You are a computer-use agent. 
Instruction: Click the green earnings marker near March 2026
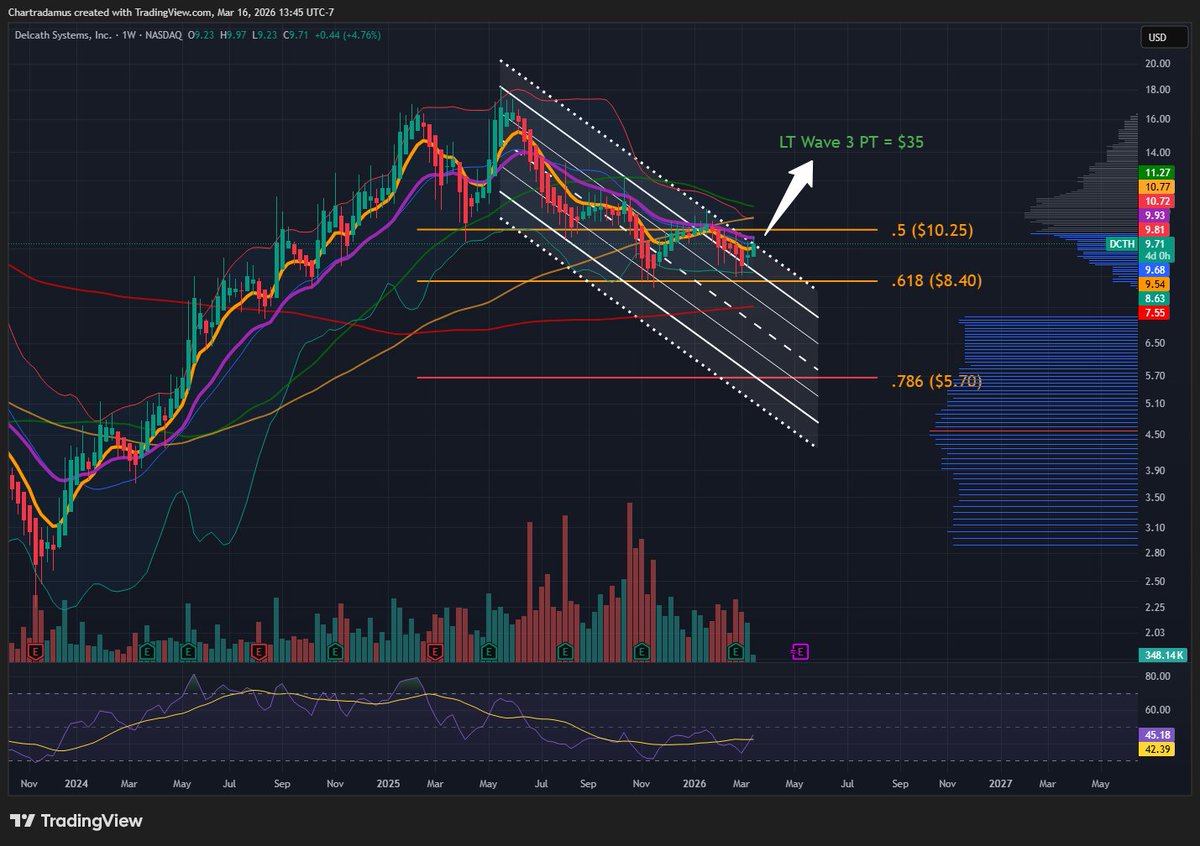[738, 652]
